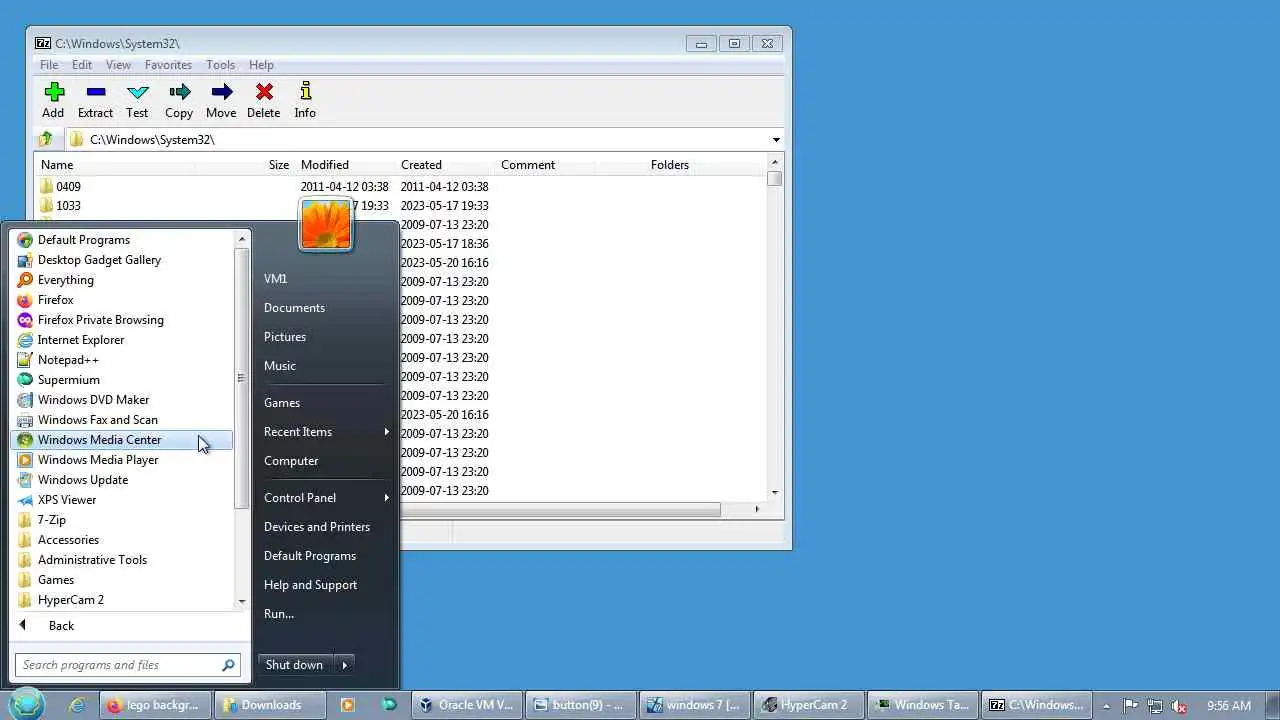Click the clock showing 9:56 AM

(1229, 705)
